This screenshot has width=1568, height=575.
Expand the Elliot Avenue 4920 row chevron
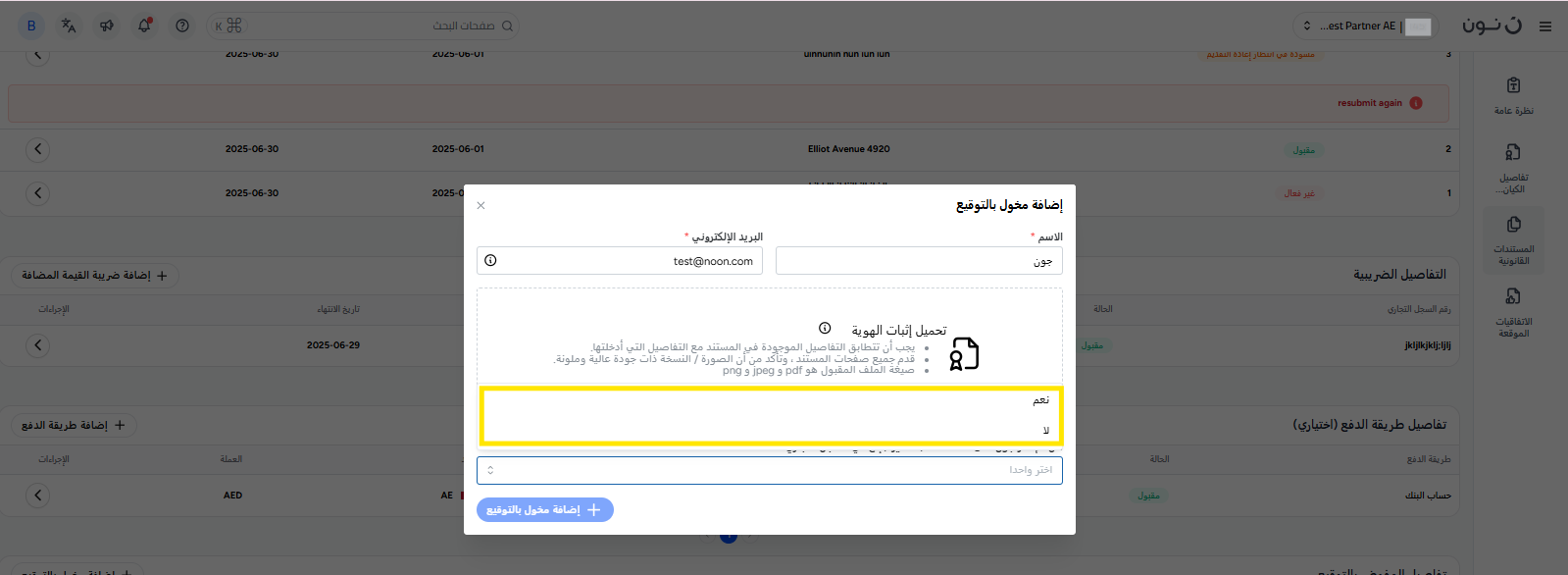click(x=37, y=149)
